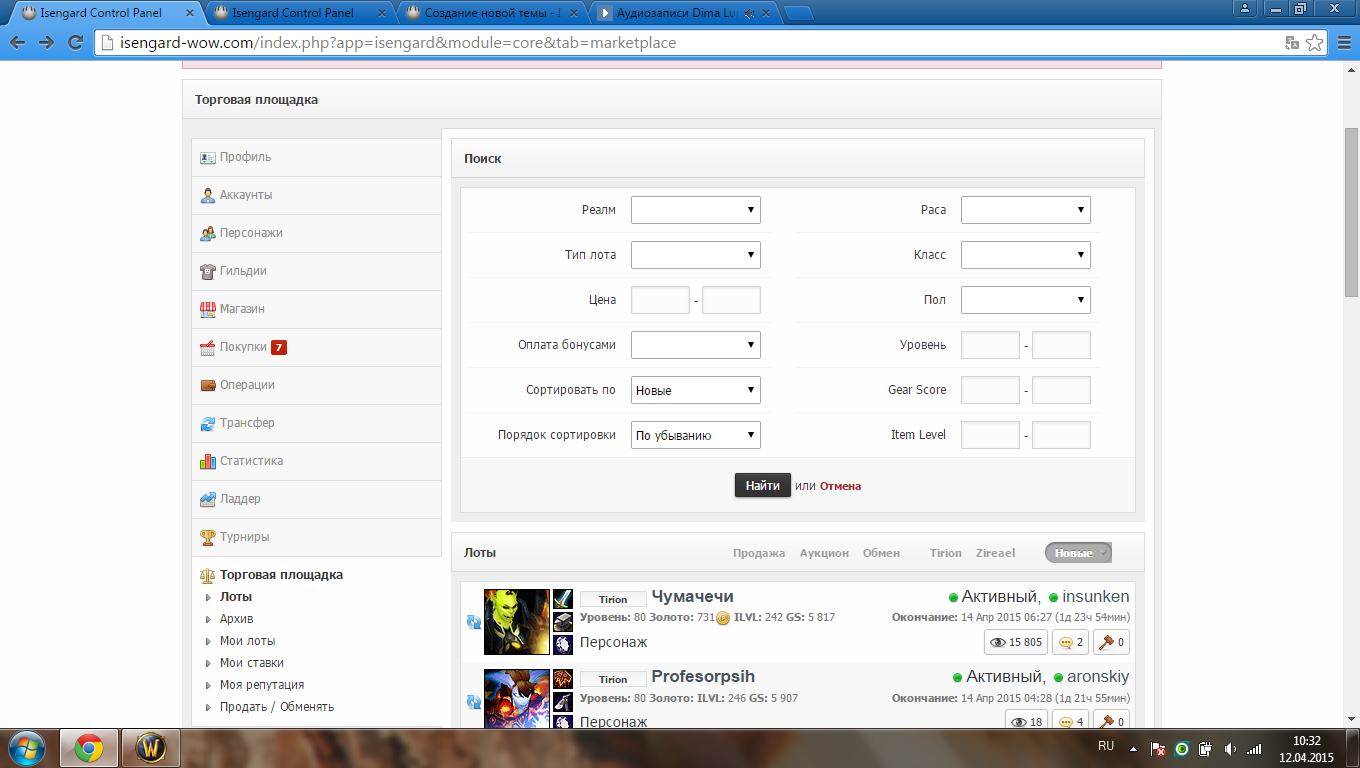
Task: Click the Отмена link
Action: coord(840,486)
